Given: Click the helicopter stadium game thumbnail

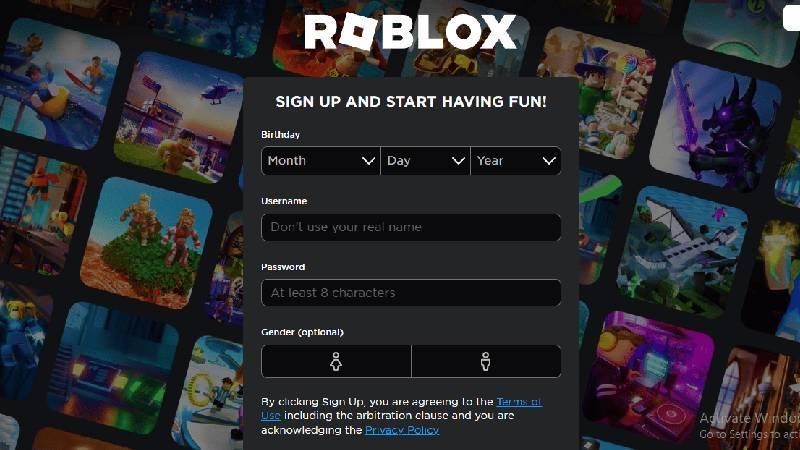Looking at the screenshot, I should coord(180,118).
